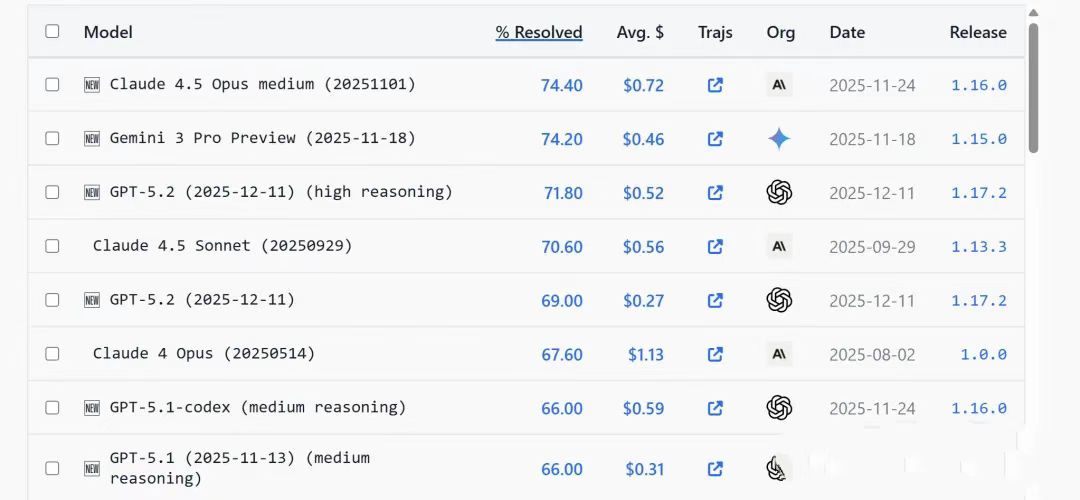Click NEW badge beside GPT-5.2 high reasoning
The height and width of the screenshot is (500, 1080).
[92, 193]
